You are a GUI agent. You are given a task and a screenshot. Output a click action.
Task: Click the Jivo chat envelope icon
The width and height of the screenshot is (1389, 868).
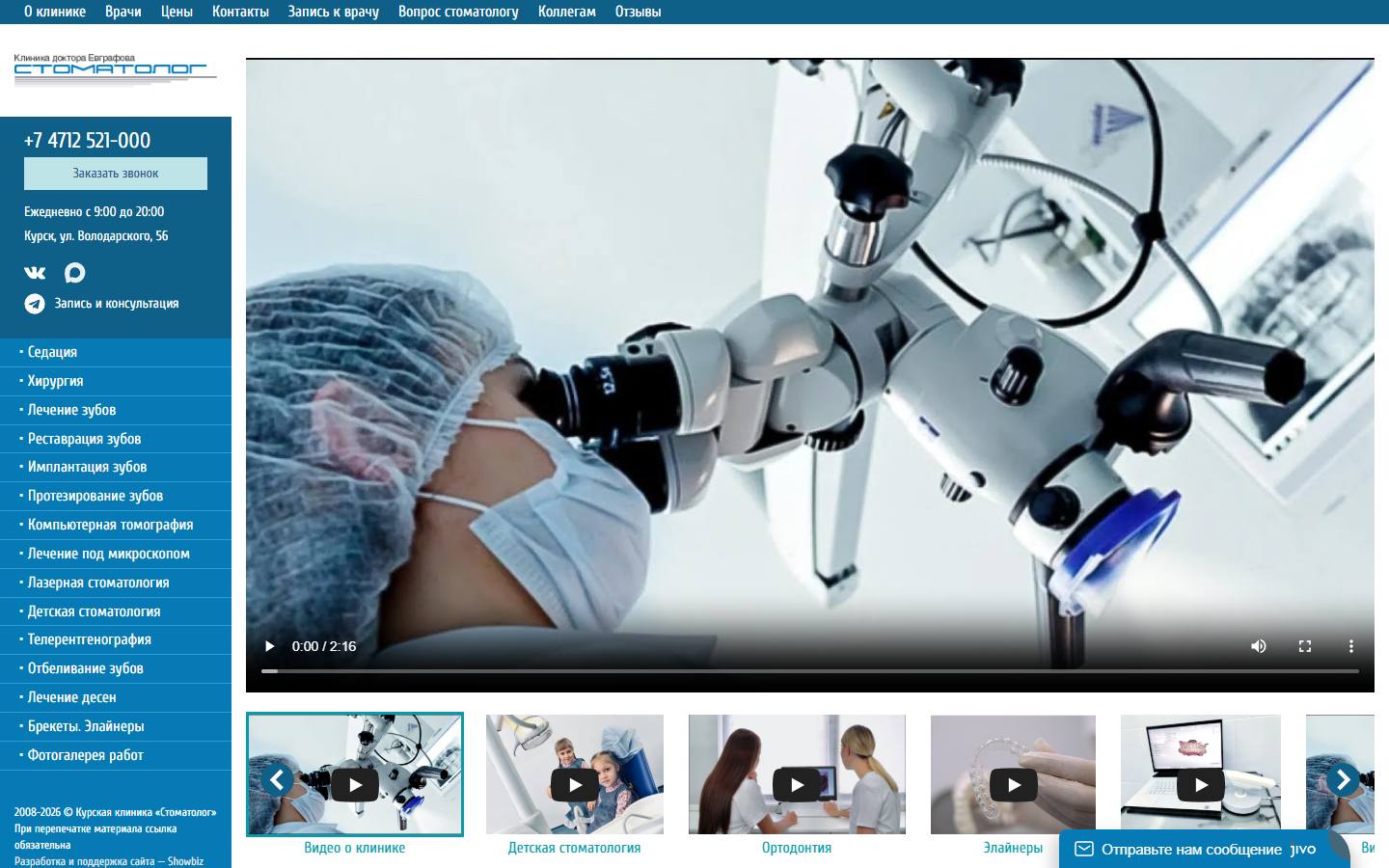tap(1084, 850)
